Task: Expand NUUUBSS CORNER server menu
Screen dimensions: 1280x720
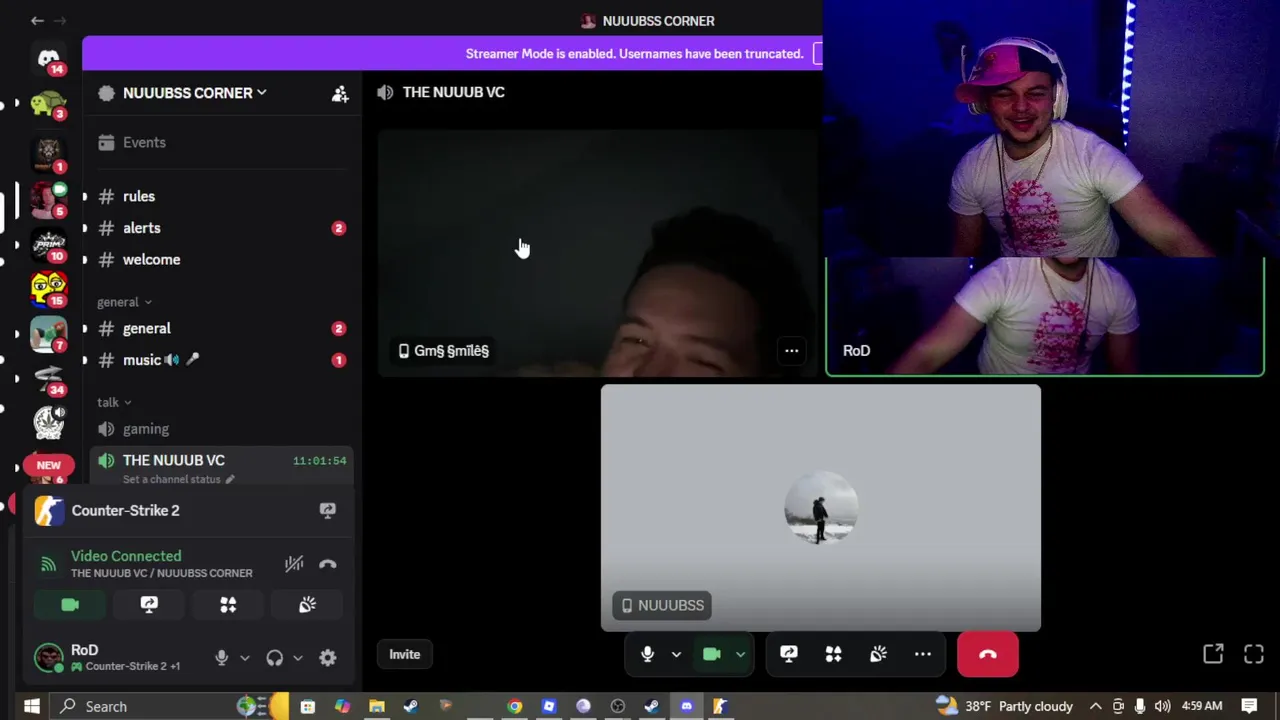Action: [x=194, y=93]
